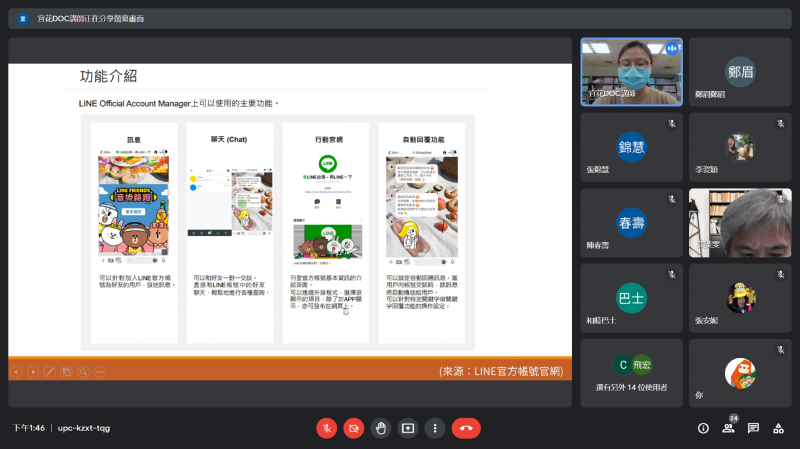This screenshot has width=800, height=449.
Task: Open slide show more options ellipsis
Action: point(101,372)
